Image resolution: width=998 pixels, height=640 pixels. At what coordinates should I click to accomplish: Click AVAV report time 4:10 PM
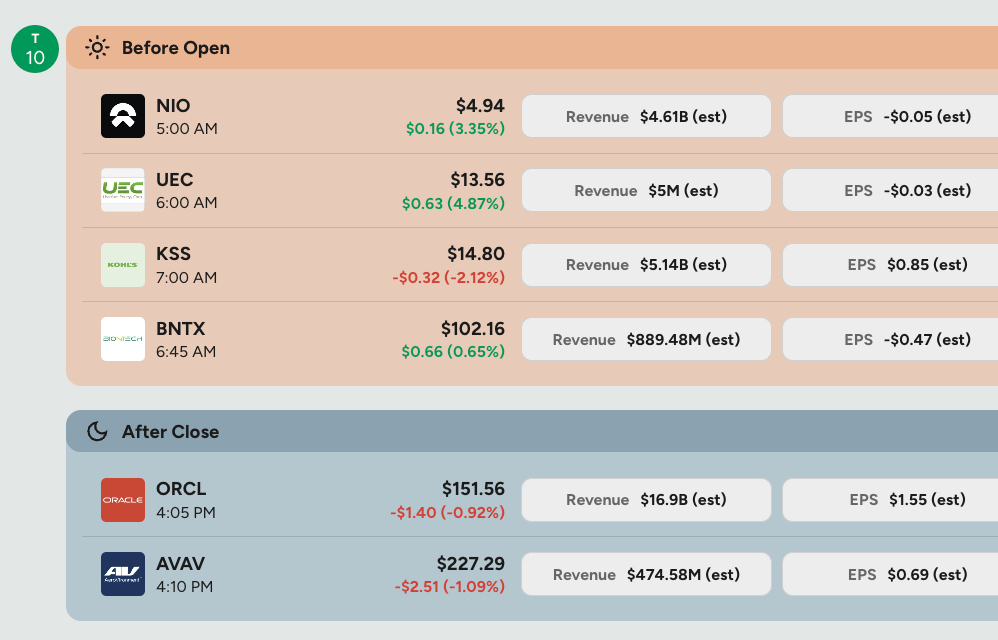(185, 586)
